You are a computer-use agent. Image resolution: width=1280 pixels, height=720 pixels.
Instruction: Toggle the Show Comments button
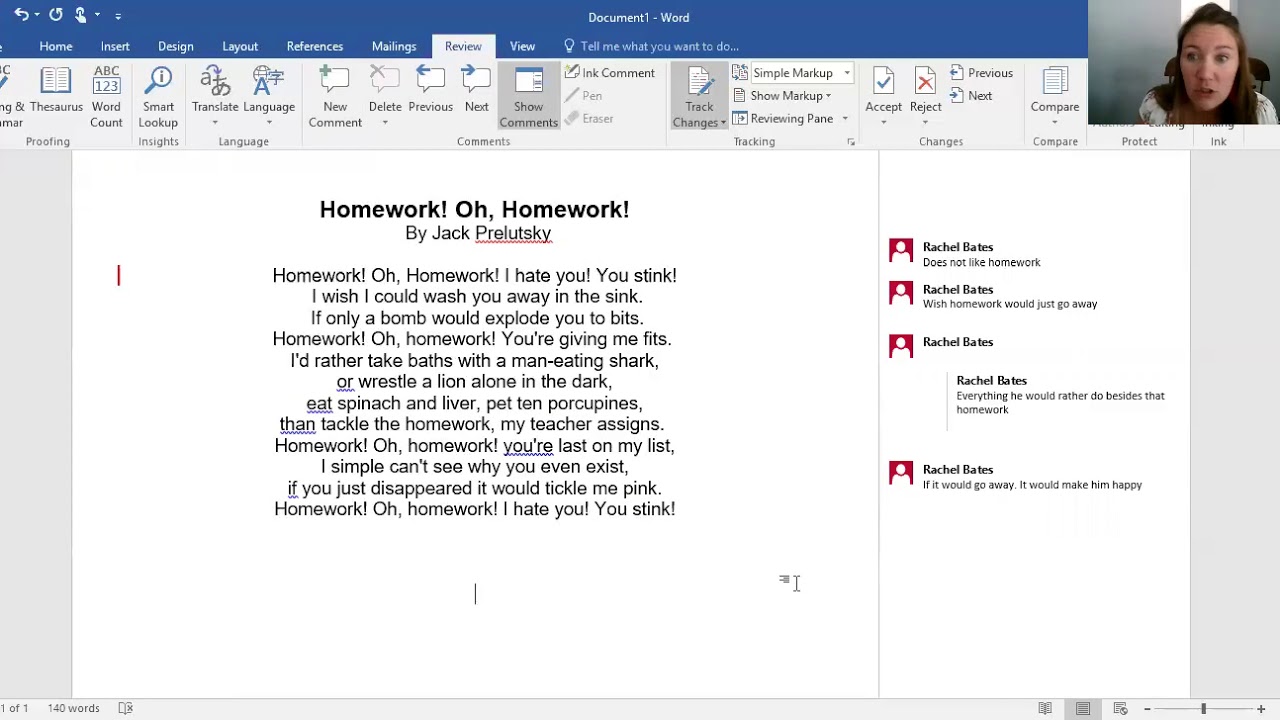(528, 96)
